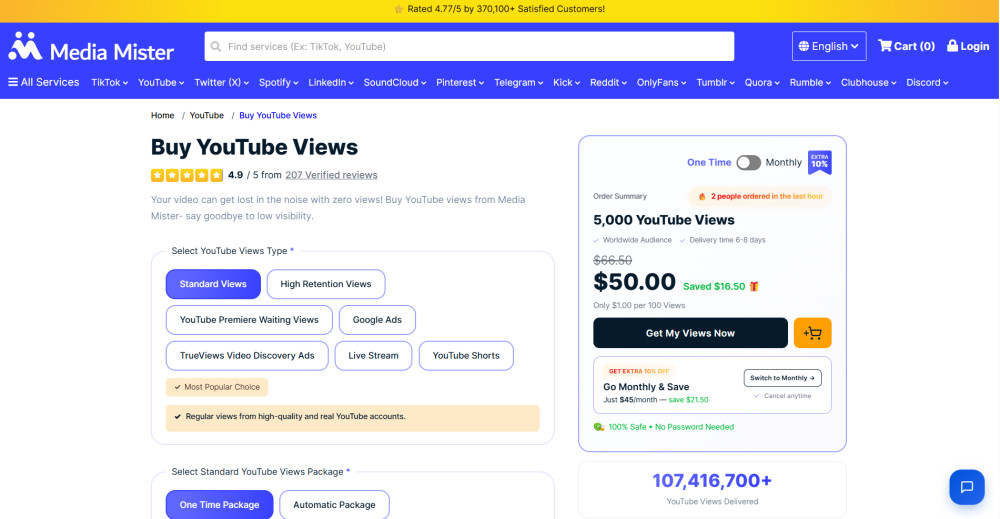Click the Most Popular Choice tag
Viewport: 1000px width, 519px height.
[217, 387]
